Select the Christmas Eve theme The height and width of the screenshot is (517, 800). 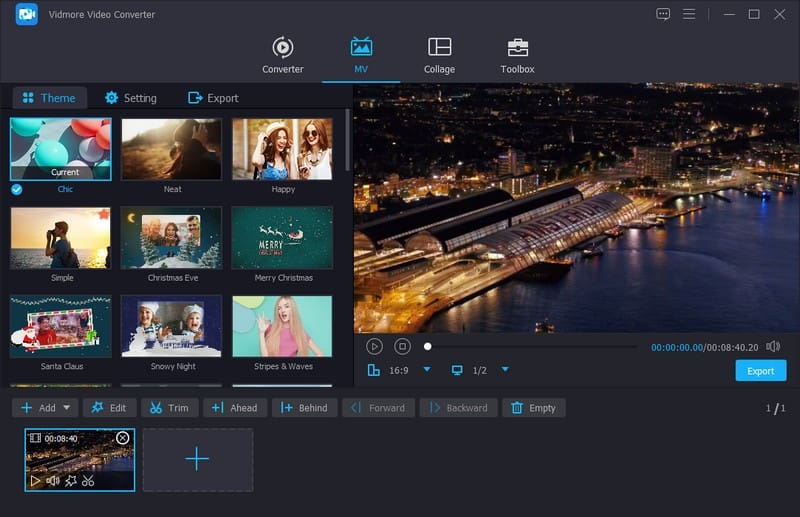click(x=171, y=238)
